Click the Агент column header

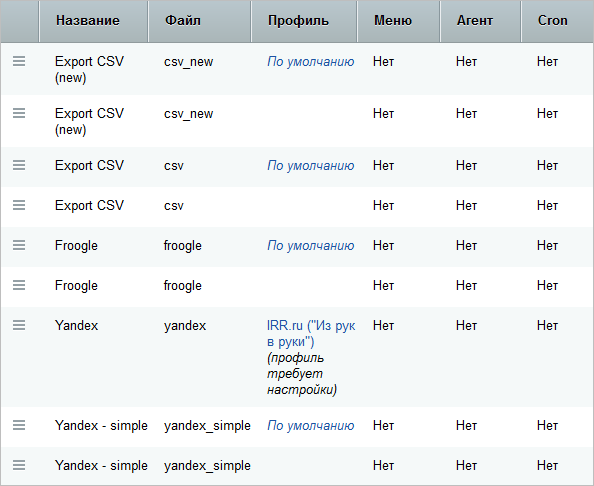(475, 20)
